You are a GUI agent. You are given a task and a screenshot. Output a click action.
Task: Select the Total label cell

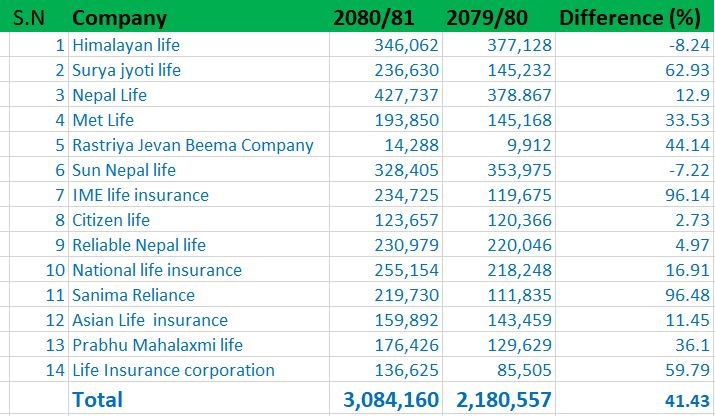[97, 399]
